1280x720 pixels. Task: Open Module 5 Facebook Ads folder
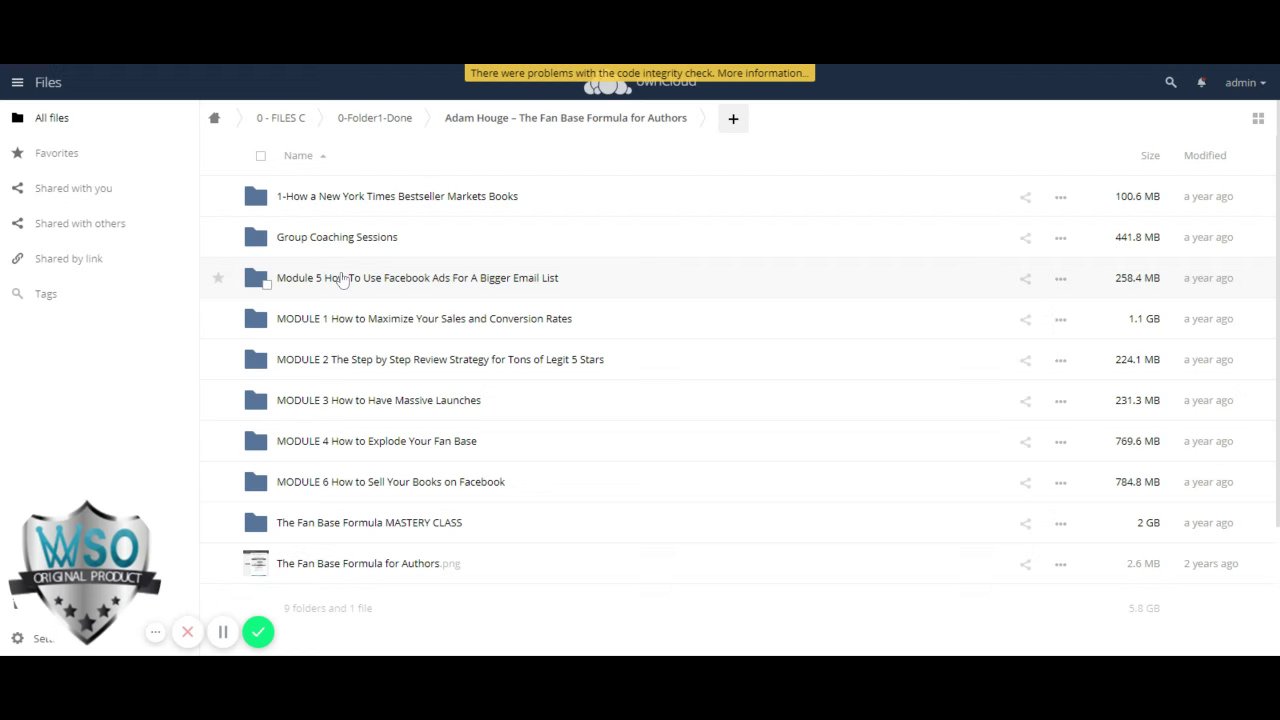click(417, 278)
